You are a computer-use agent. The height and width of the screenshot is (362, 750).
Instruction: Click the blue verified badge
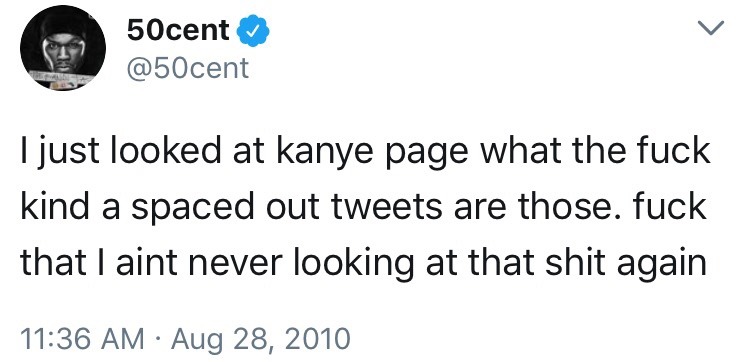coord(254,31)
